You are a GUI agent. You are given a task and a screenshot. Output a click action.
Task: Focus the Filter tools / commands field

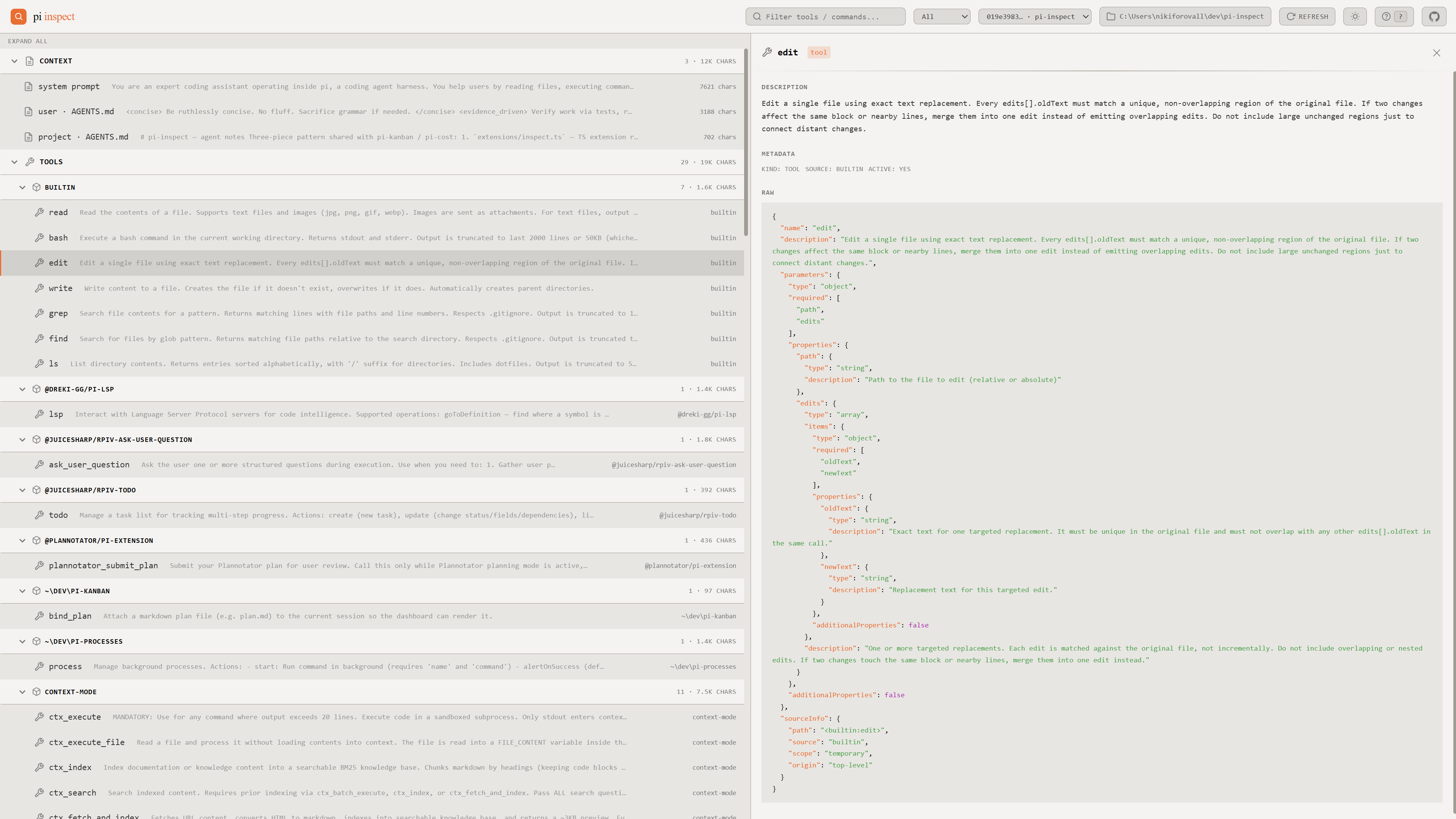[825, 16]
